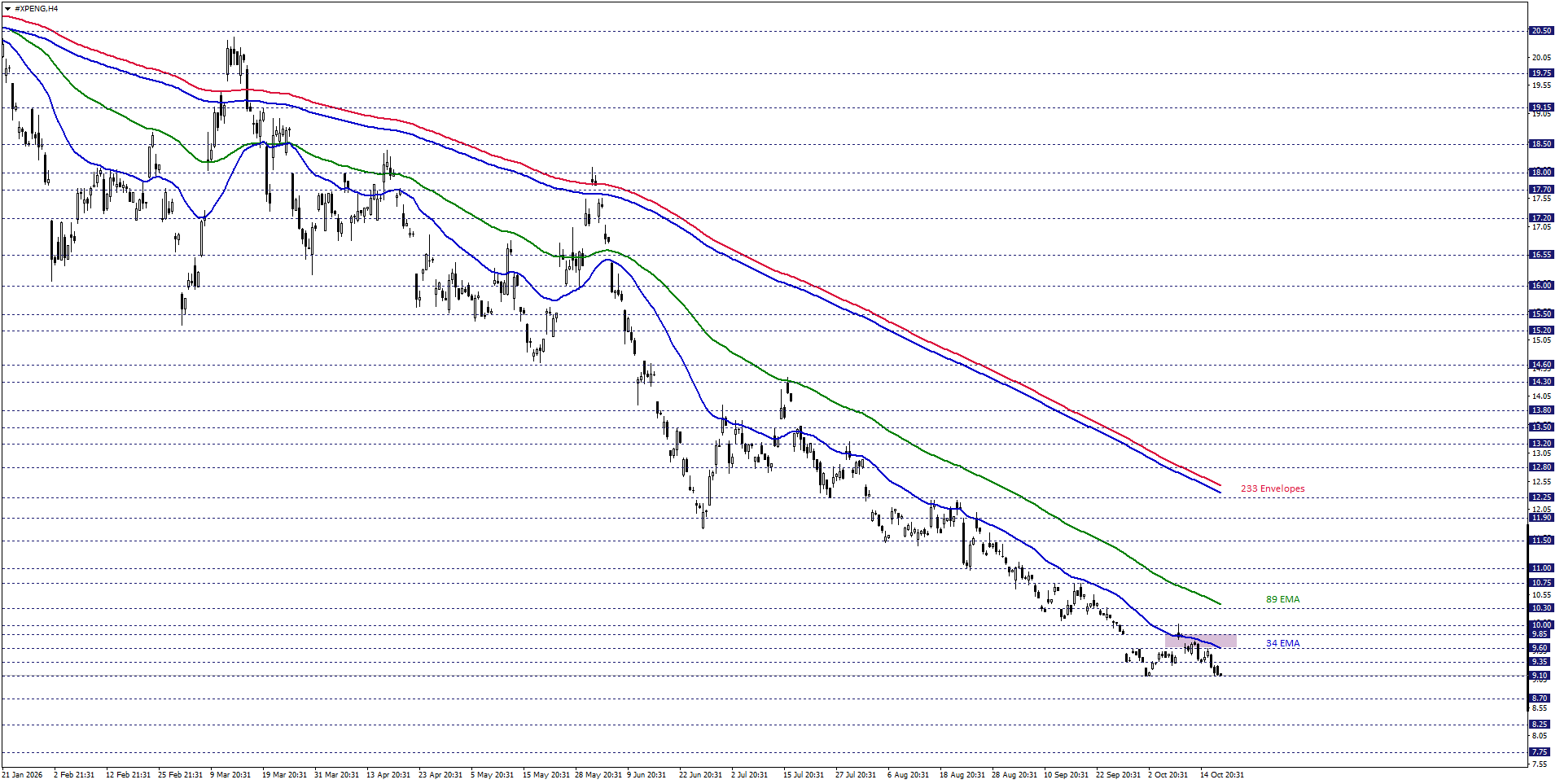Screen dimensions: 1560x784
Task: Click the purple shaded rectangle zone
Action: [x=1201, y=641]
